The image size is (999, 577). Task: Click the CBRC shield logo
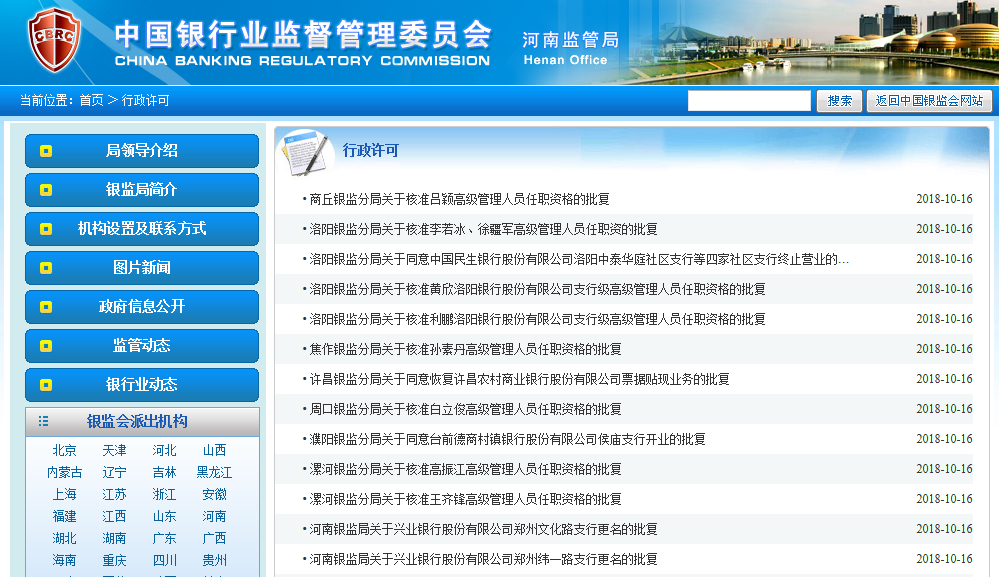pos(53,41)
